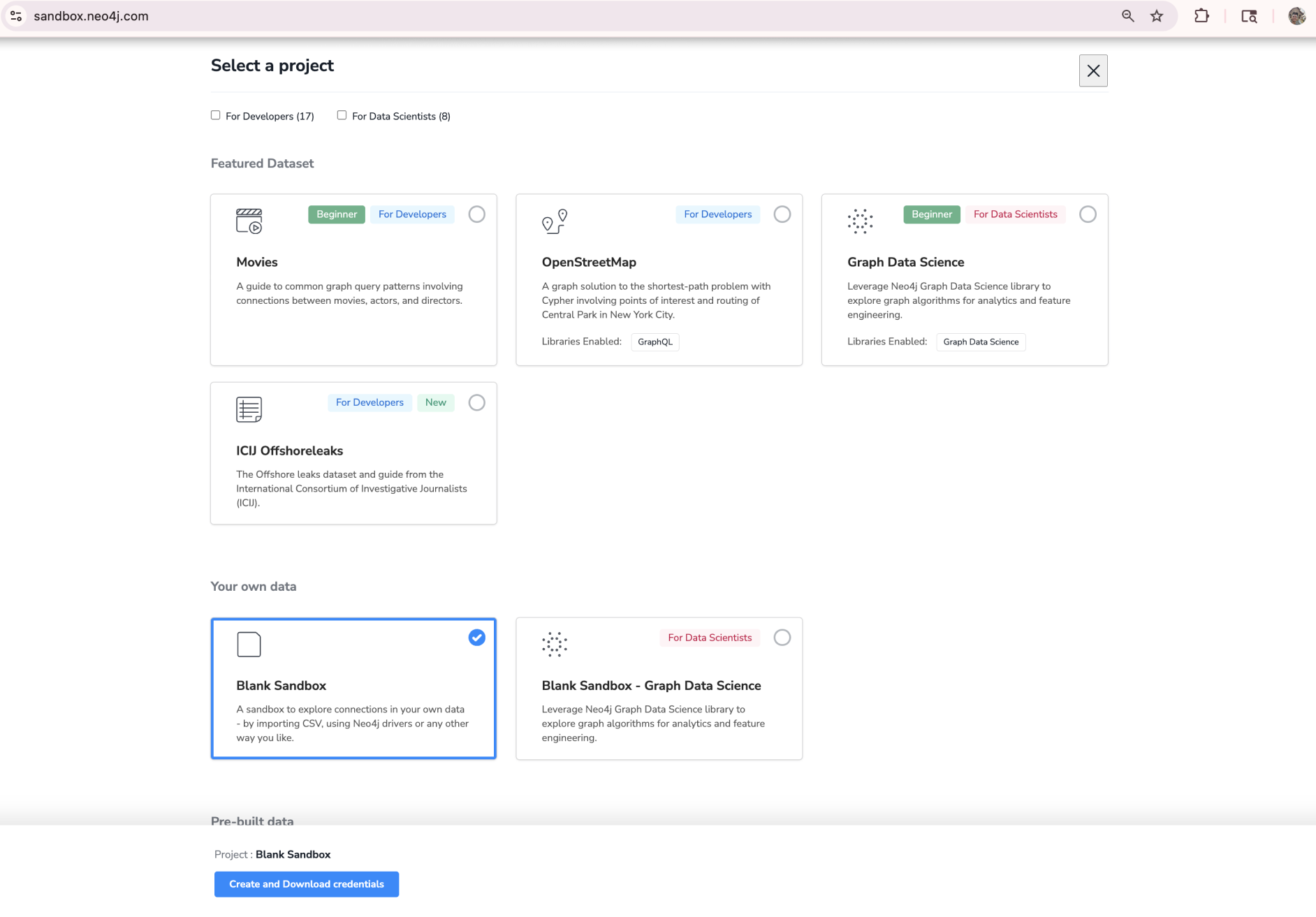
Task: Click "Create and Download credentials"
Action: [x=306, y=883]
